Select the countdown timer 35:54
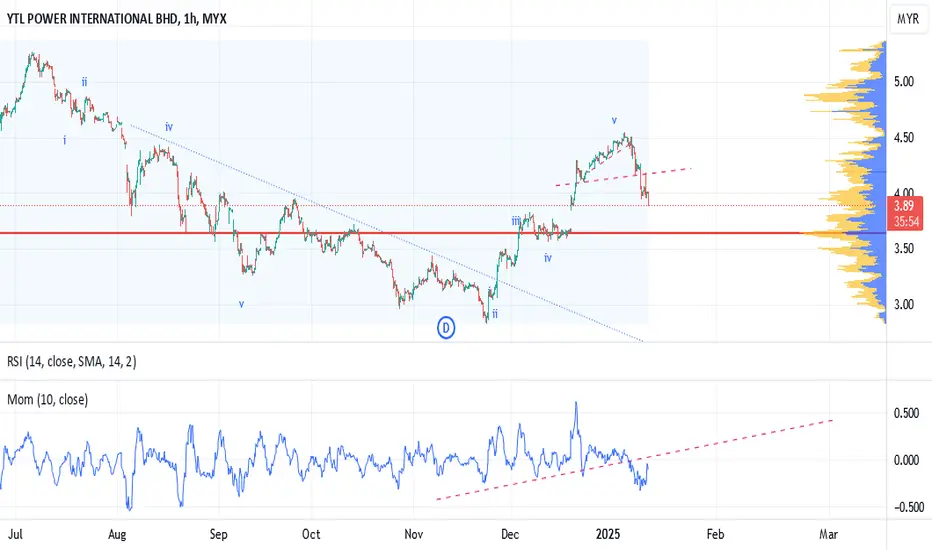The height and width of the screenshot is (550, 932). [x=906, y=222]
